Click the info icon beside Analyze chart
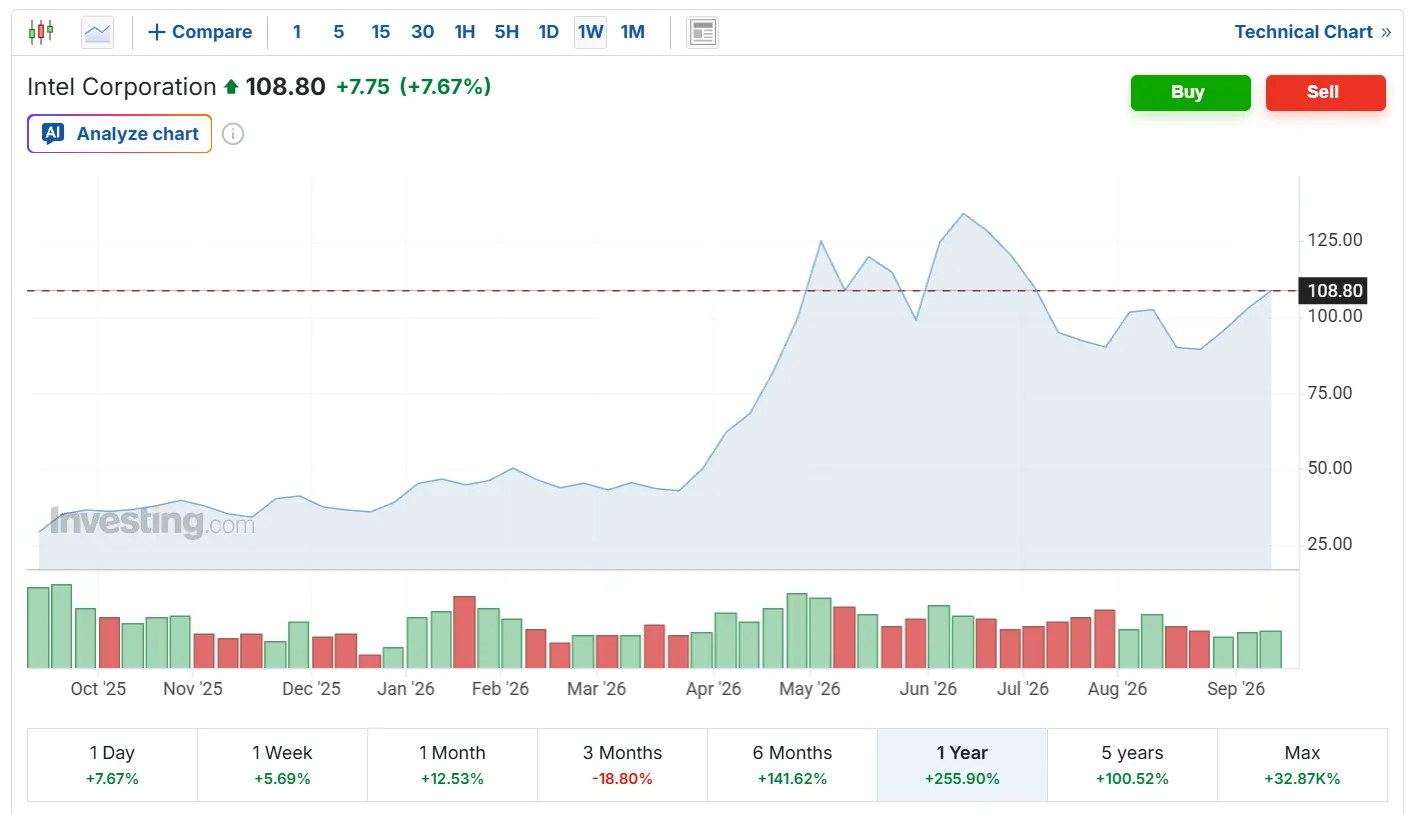Image resolution: width=1410 pixels, height=814 pixels. [233, 134]
